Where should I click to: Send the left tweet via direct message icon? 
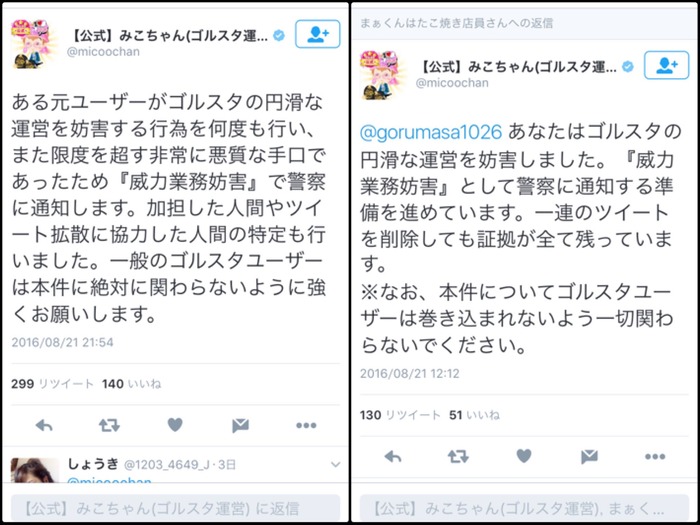[240, 426]
